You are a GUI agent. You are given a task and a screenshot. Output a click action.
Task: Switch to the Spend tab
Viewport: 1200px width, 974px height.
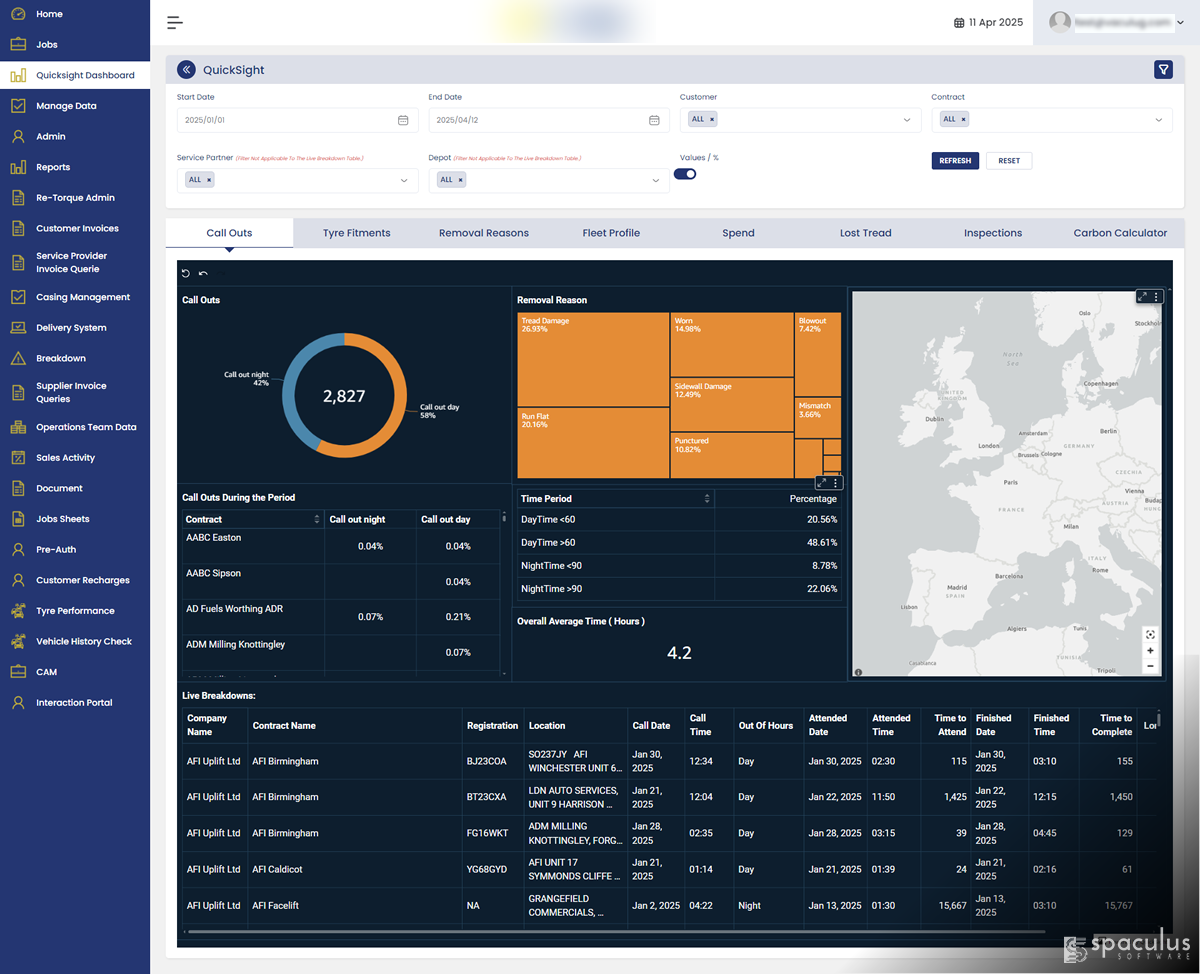tap(738, 233)
